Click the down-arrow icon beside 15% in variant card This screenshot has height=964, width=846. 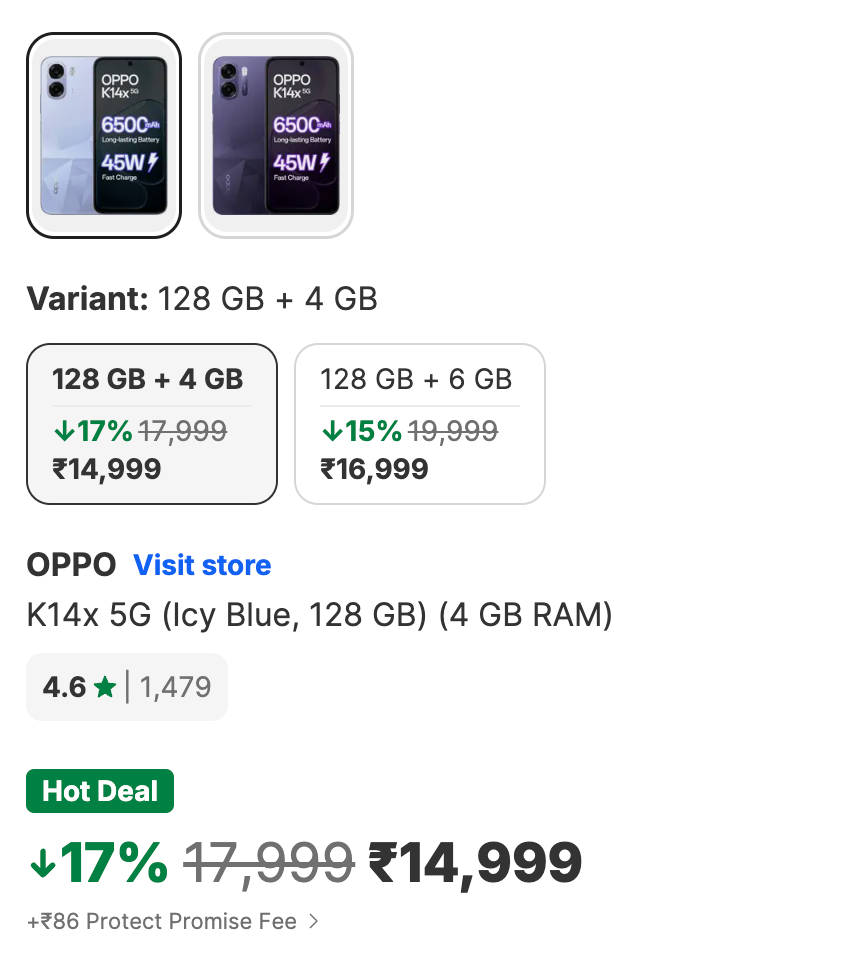point(331,431)
